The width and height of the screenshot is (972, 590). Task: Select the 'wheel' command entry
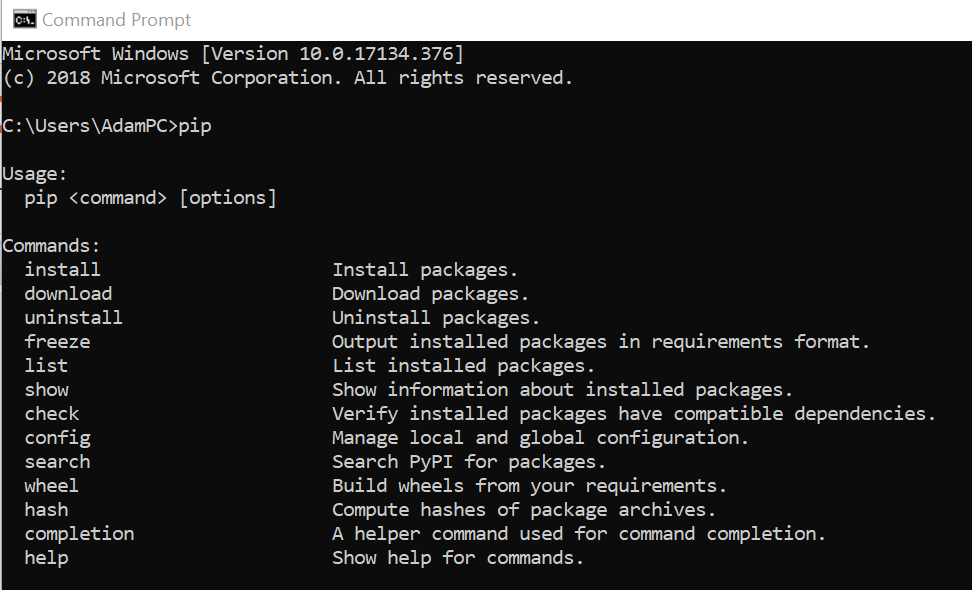click(x=51, y=485)
